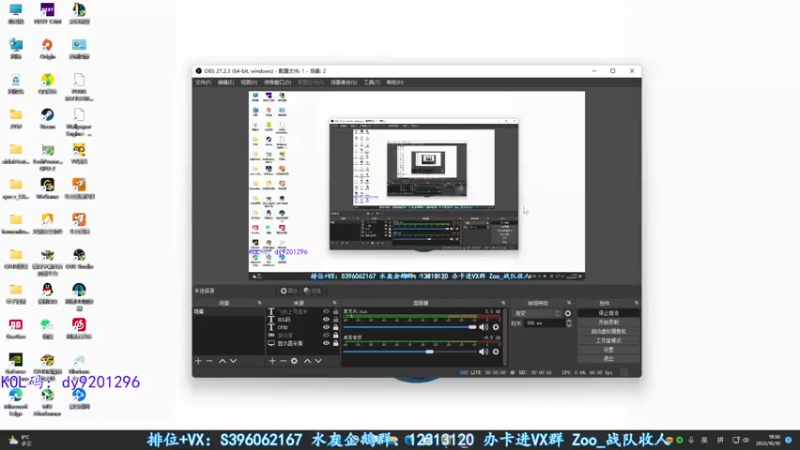800x450 pixels.
Task: Open source properties gear in Sources toolbar
Action: 294,361
